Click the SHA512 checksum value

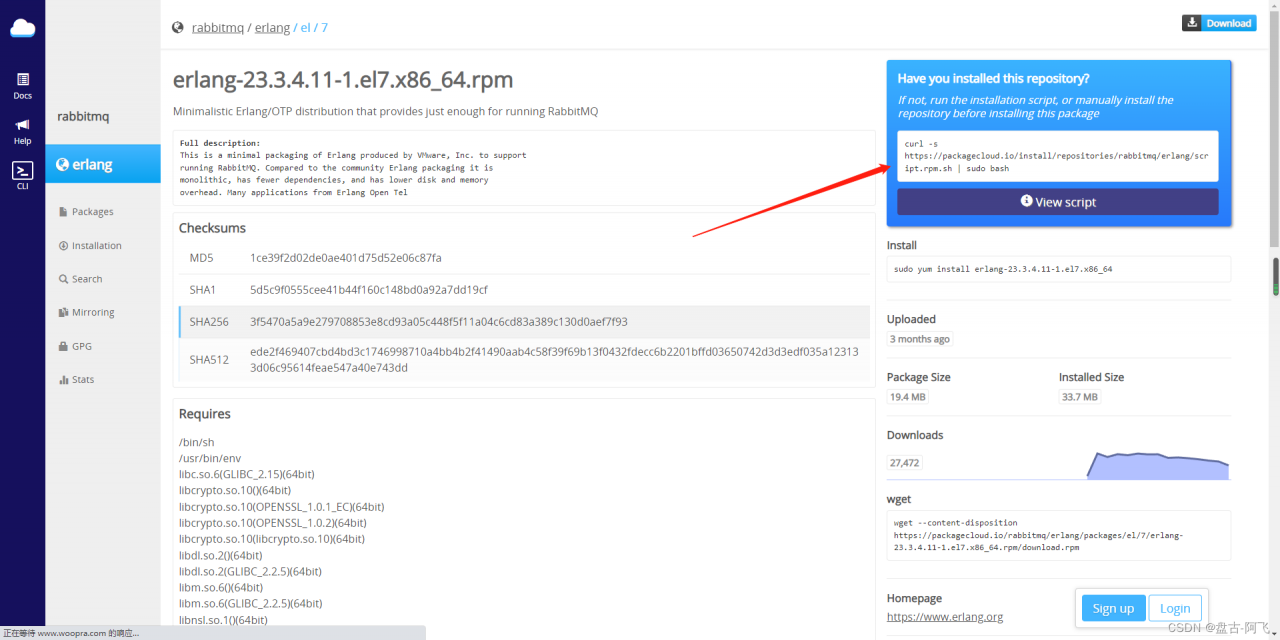(554, 360)
